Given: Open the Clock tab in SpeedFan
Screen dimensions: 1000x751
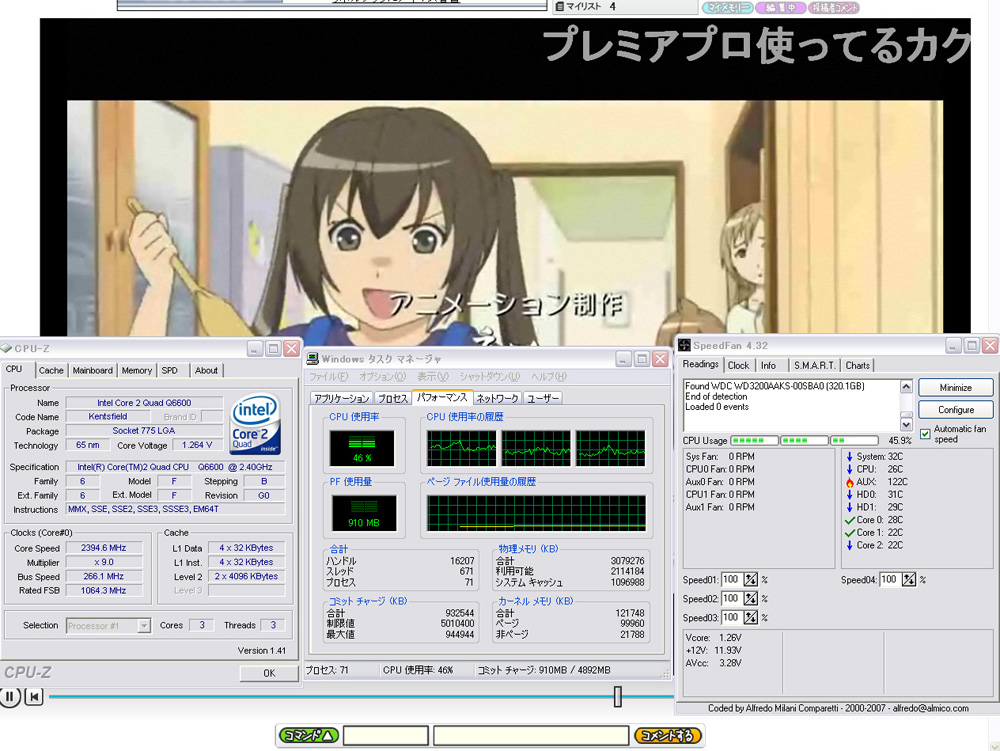Looking at the screenshot, I should click(739, 365).
